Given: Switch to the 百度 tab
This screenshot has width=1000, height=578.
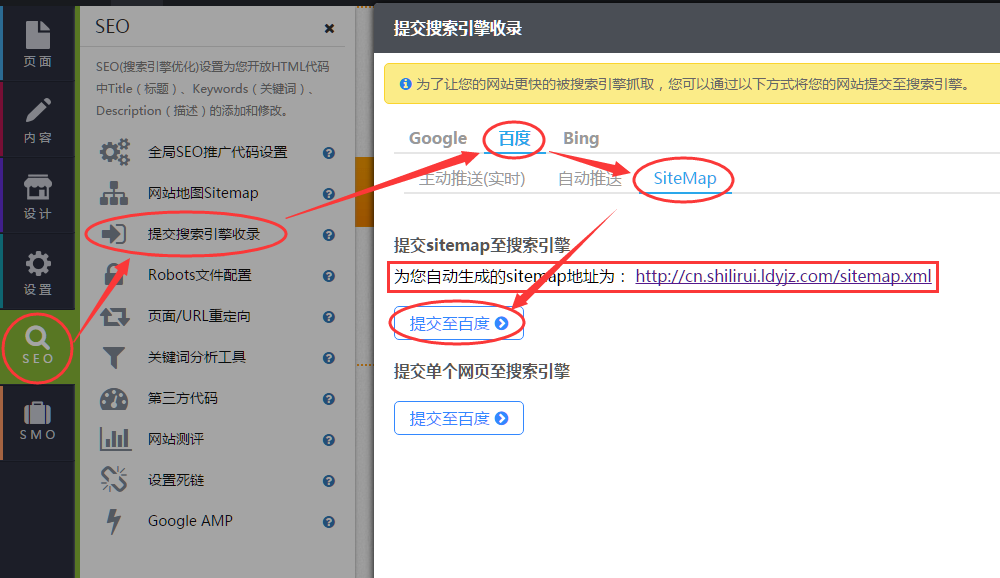Looking at the screenshot, I should [515, 138].
